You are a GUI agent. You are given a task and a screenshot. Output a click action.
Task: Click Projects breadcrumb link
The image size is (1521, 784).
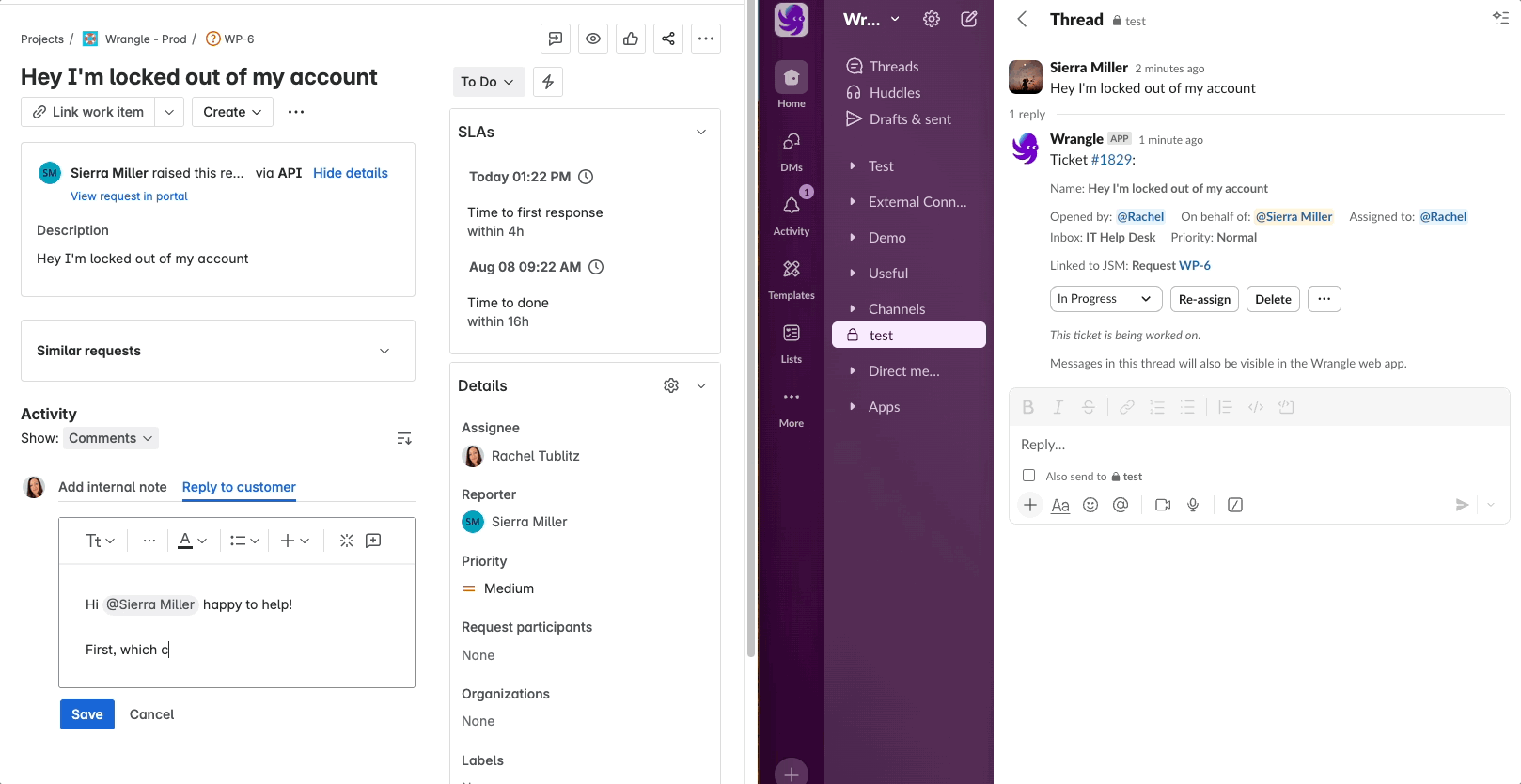point(42,39)
